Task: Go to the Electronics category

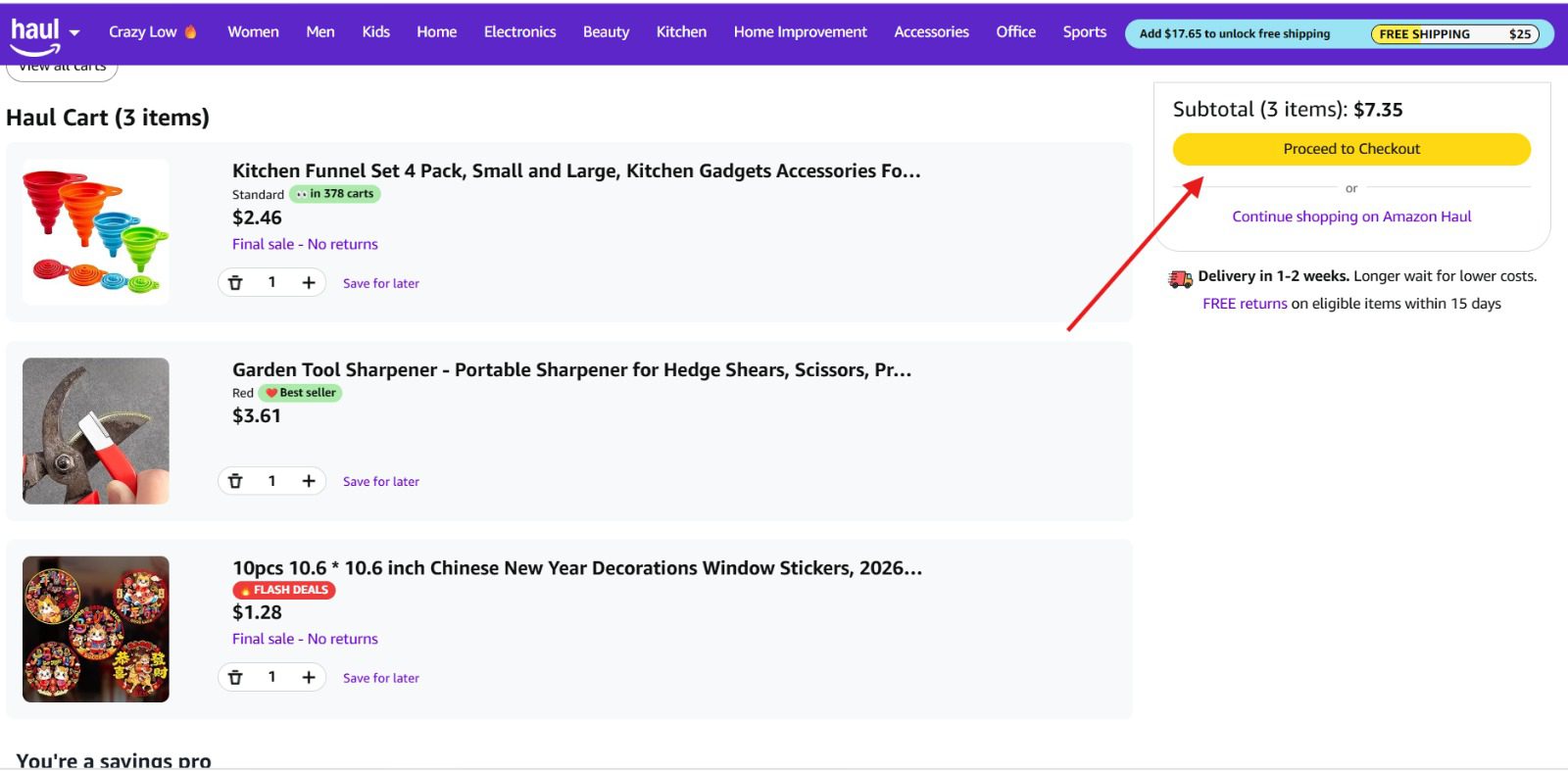Action: (x=519, y=32)
